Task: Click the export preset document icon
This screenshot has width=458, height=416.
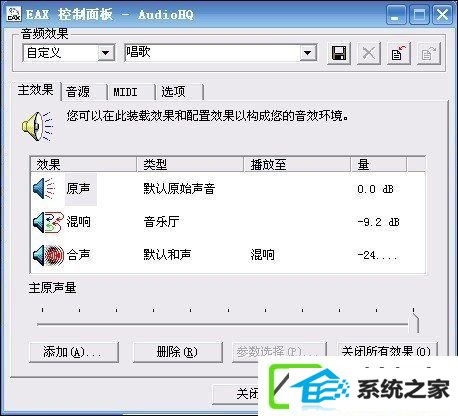Action: tap(429, 53)
